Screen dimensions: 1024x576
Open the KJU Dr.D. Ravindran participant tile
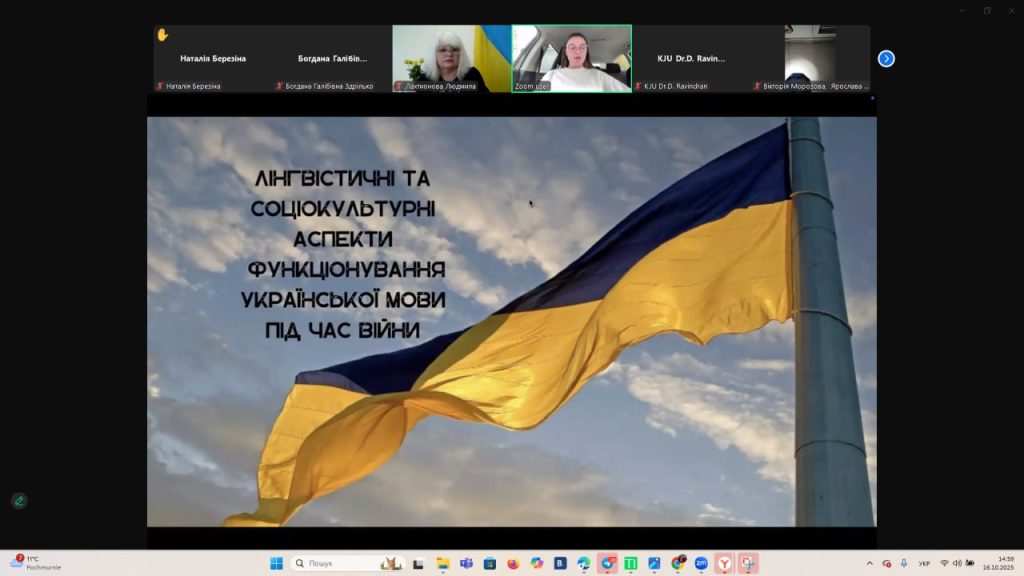[x=691, y=59]
